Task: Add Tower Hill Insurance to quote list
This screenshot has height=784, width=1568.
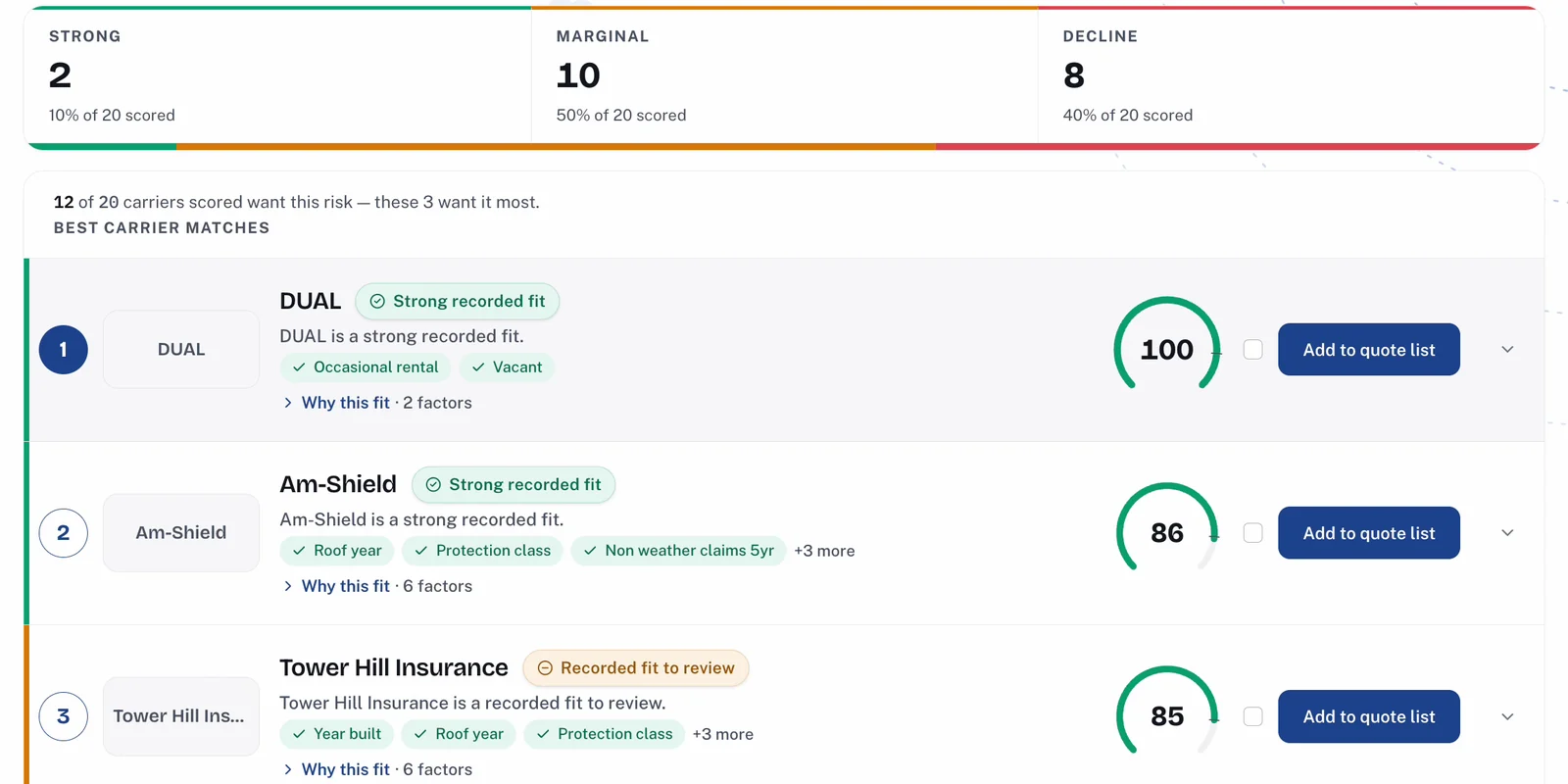Action: [x=1368, y=716]
